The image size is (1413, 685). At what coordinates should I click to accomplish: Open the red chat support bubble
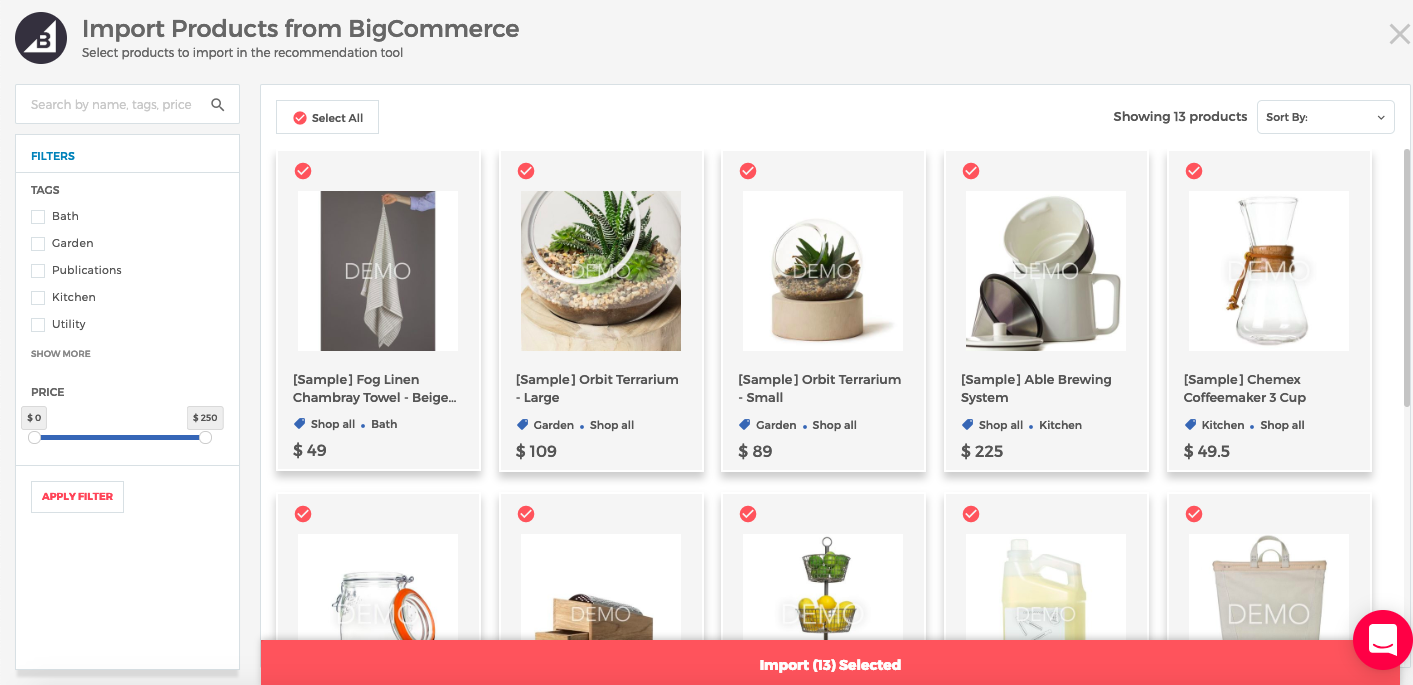point(1383,639)
